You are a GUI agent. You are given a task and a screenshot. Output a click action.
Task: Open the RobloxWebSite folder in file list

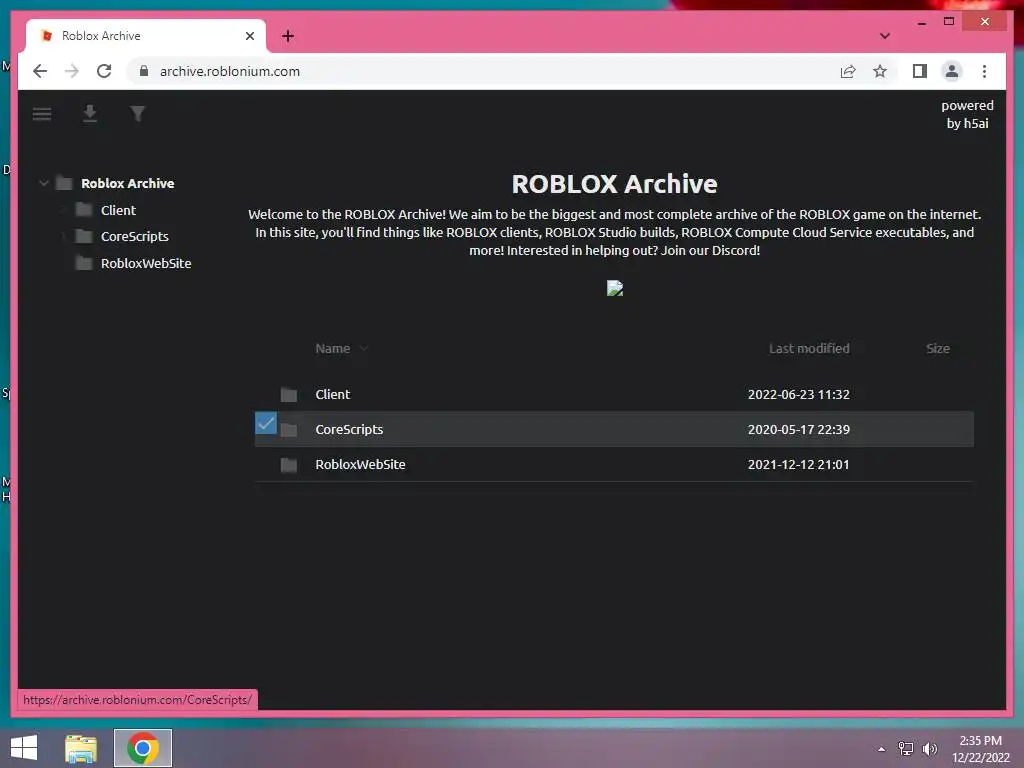[x=360, y=464]
